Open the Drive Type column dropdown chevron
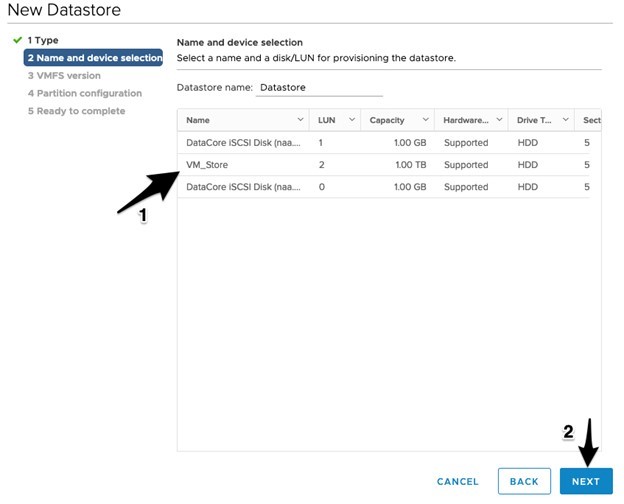The image size is (624, 504). (x=566, y=119)
